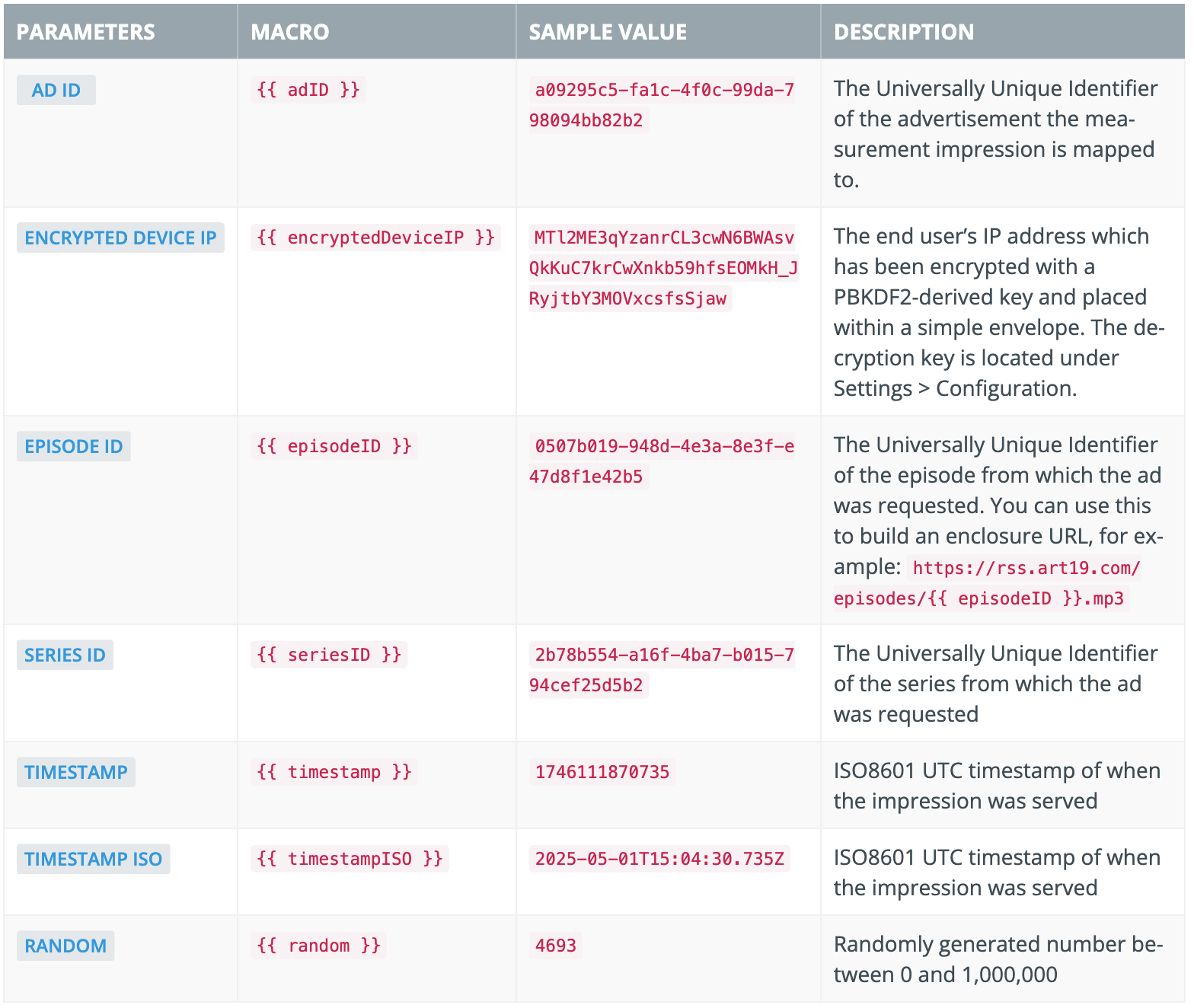
Task: Select the {{ timestamp }} macro code
Action: coord(334,772)
